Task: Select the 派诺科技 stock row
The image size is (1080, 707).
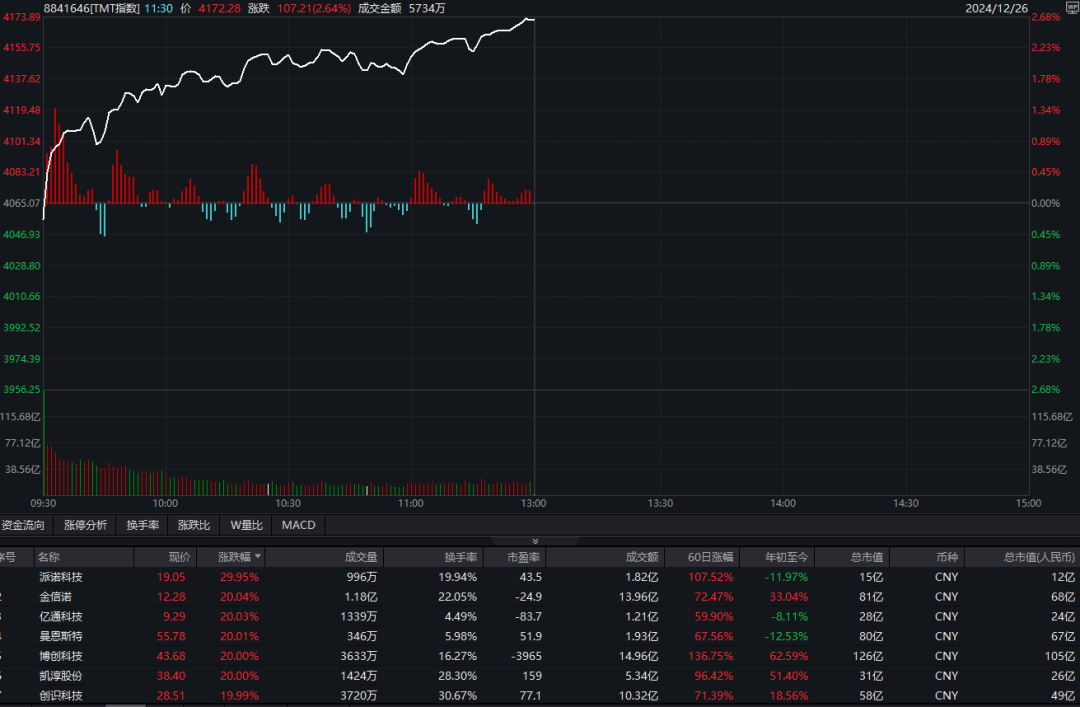Action: click(61, 577)
